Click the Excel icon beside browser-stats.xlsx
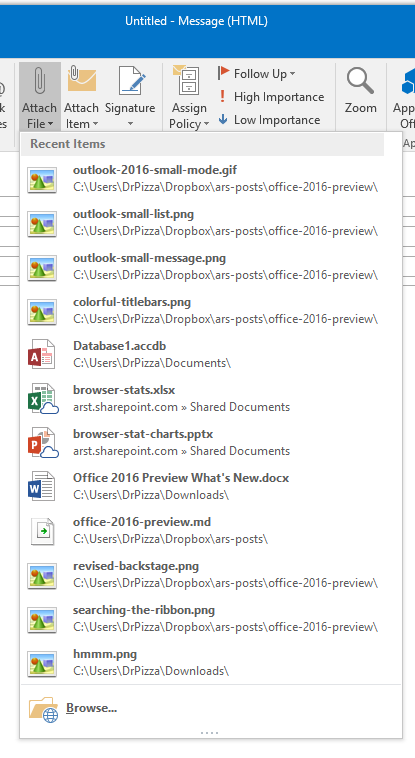This screenshot has height=758, width=415. coord(43,398)
